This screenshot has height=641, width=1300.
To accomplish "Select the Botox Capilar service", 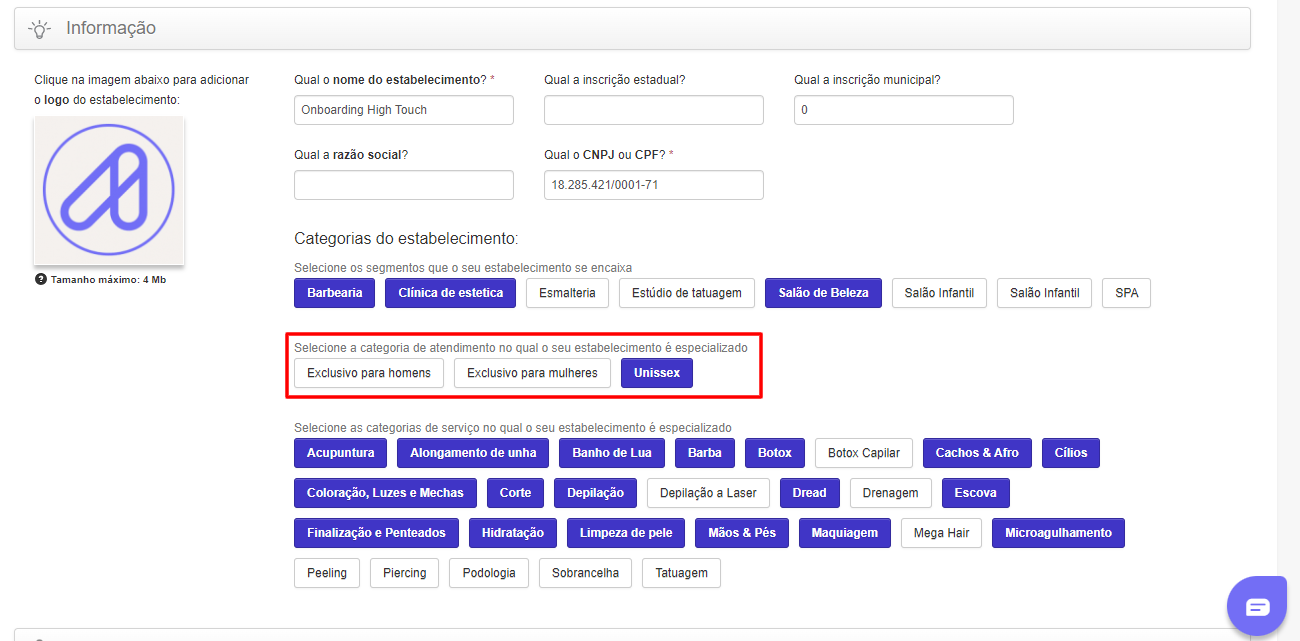I will pos(864,453).
